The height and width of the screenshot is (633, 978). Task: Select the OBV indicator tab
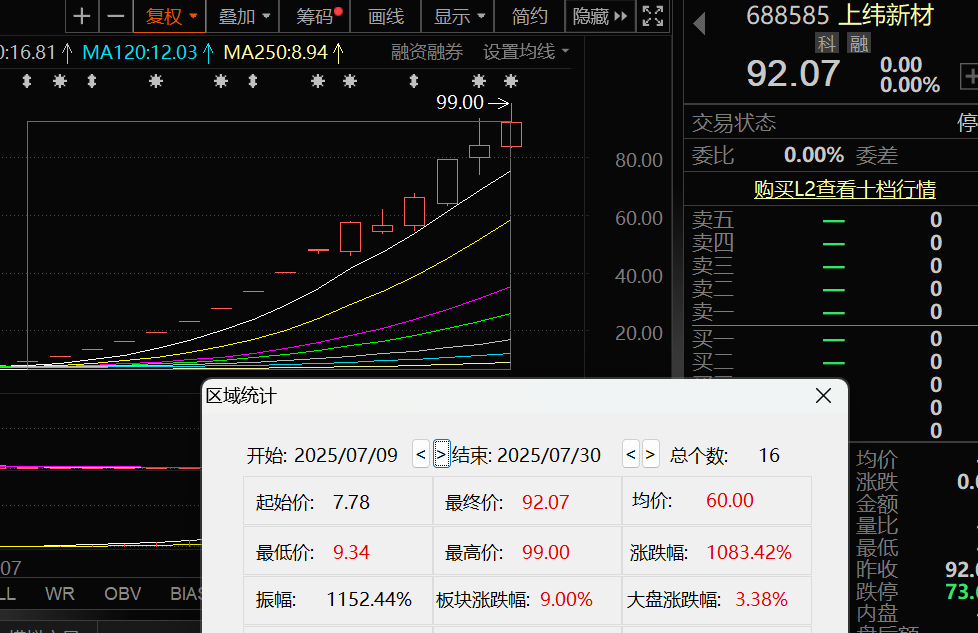pos(122,594)
